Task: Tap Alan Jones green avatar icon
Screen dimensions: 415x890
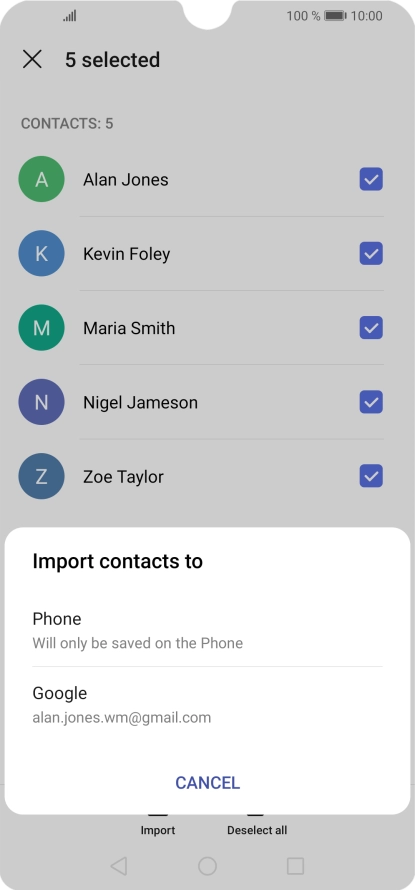Action: tap(41, 179)
